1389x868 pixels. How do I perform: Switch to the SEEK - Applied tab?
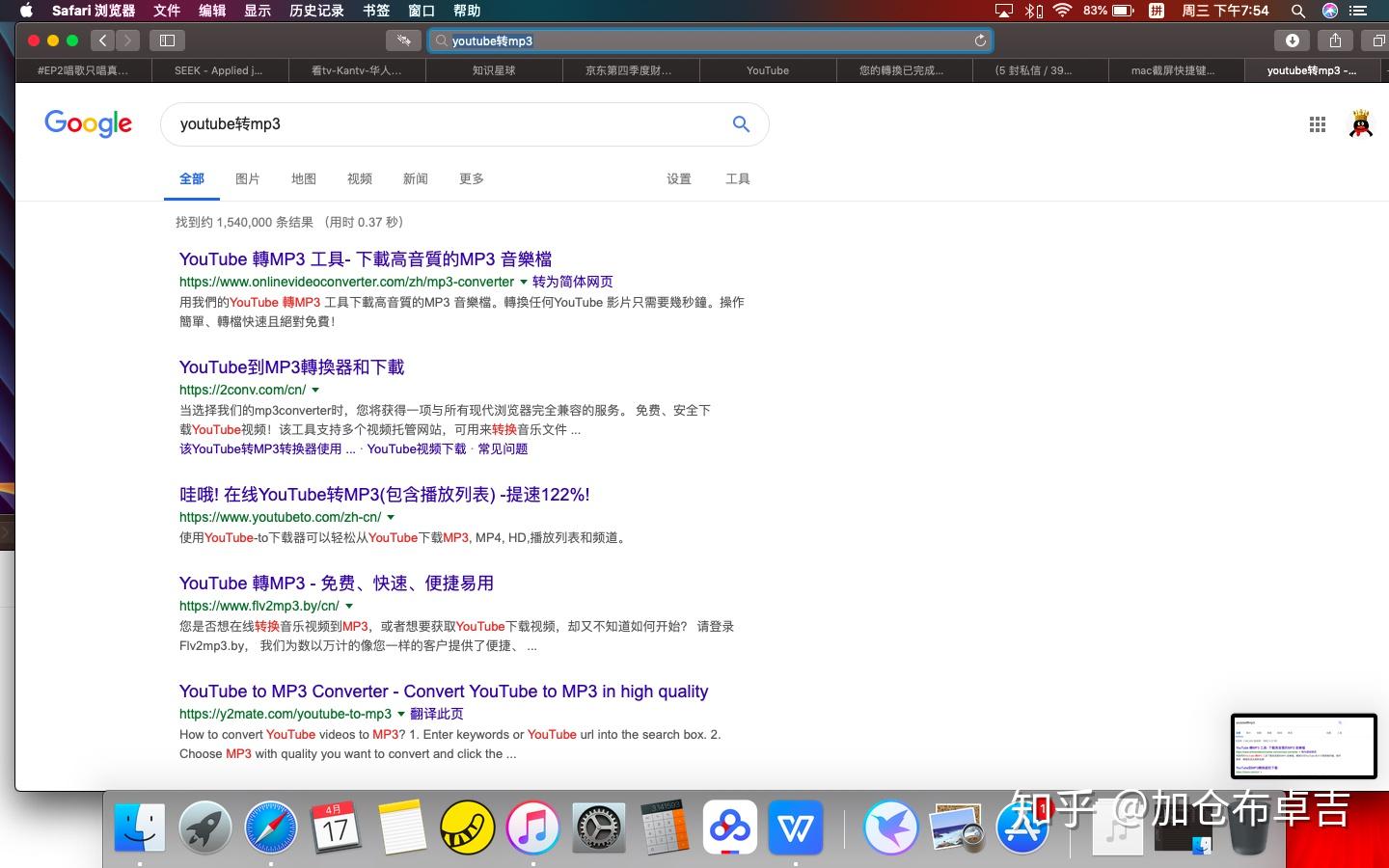pyautogui.click(x=219, y=70)
